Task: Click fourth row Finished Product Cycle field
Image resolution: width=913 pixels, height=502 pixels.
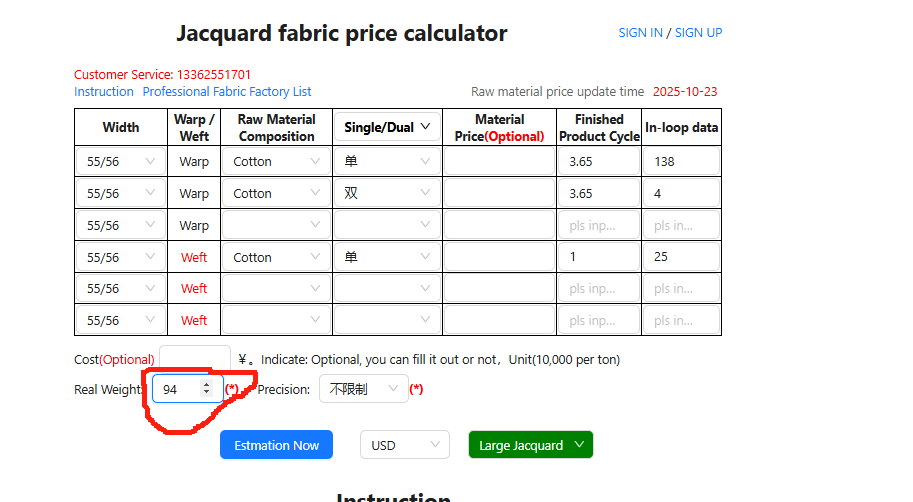Action: pyautogui.click(x=598, y=257)
